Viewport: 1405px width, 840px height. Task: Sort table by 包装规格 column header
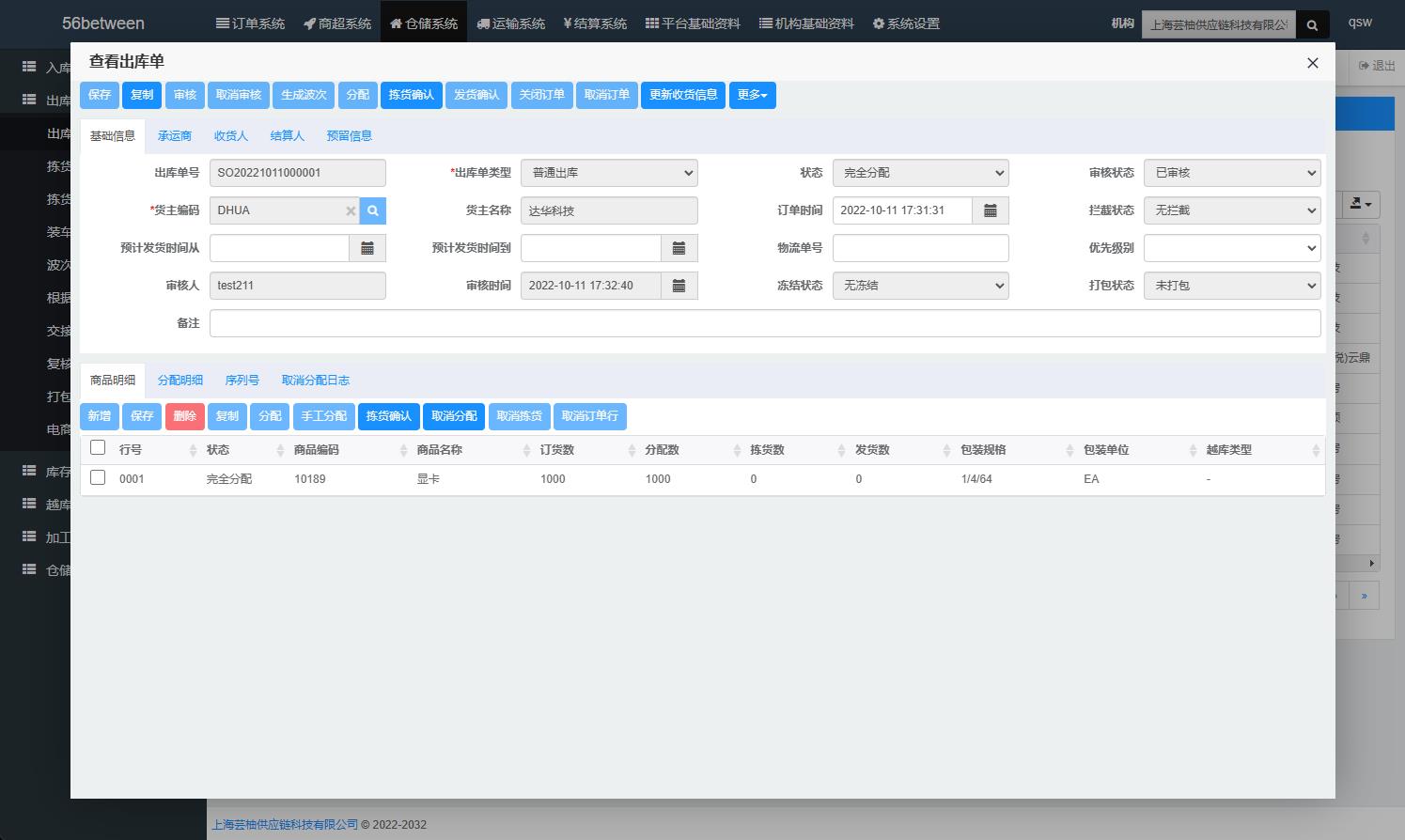[1014, 450]
